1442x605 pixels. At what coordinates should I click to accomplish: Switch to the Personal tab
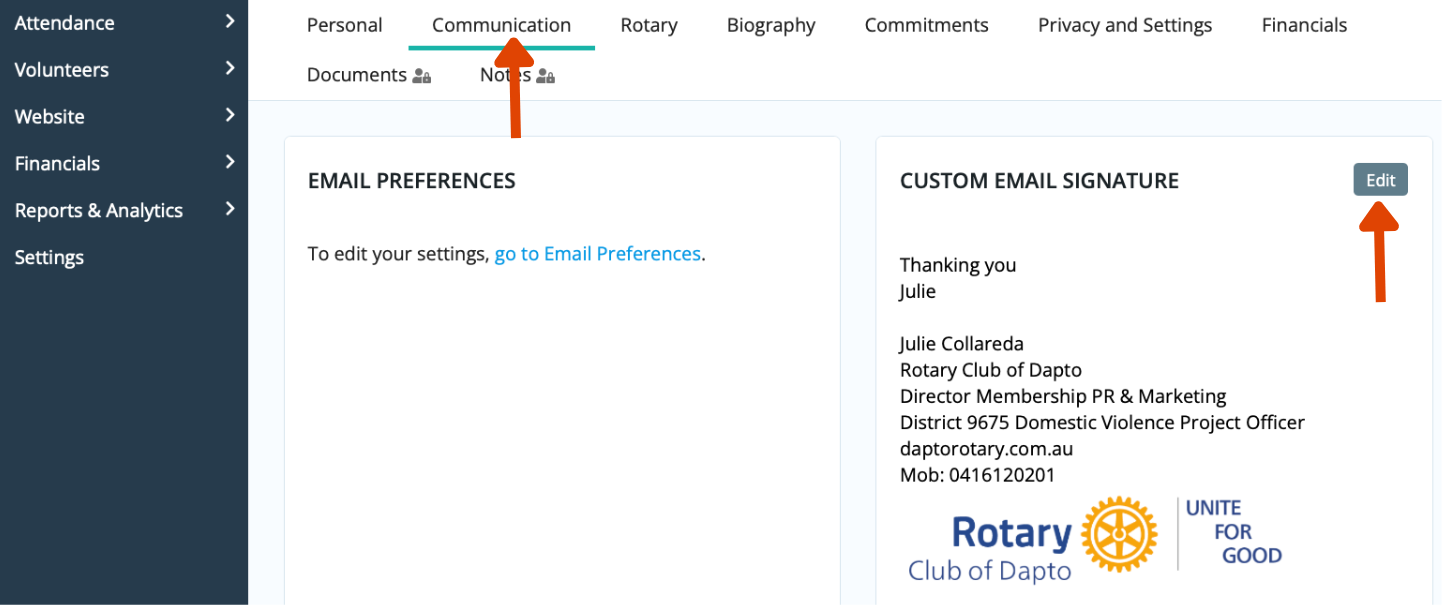tap(344, 25)
